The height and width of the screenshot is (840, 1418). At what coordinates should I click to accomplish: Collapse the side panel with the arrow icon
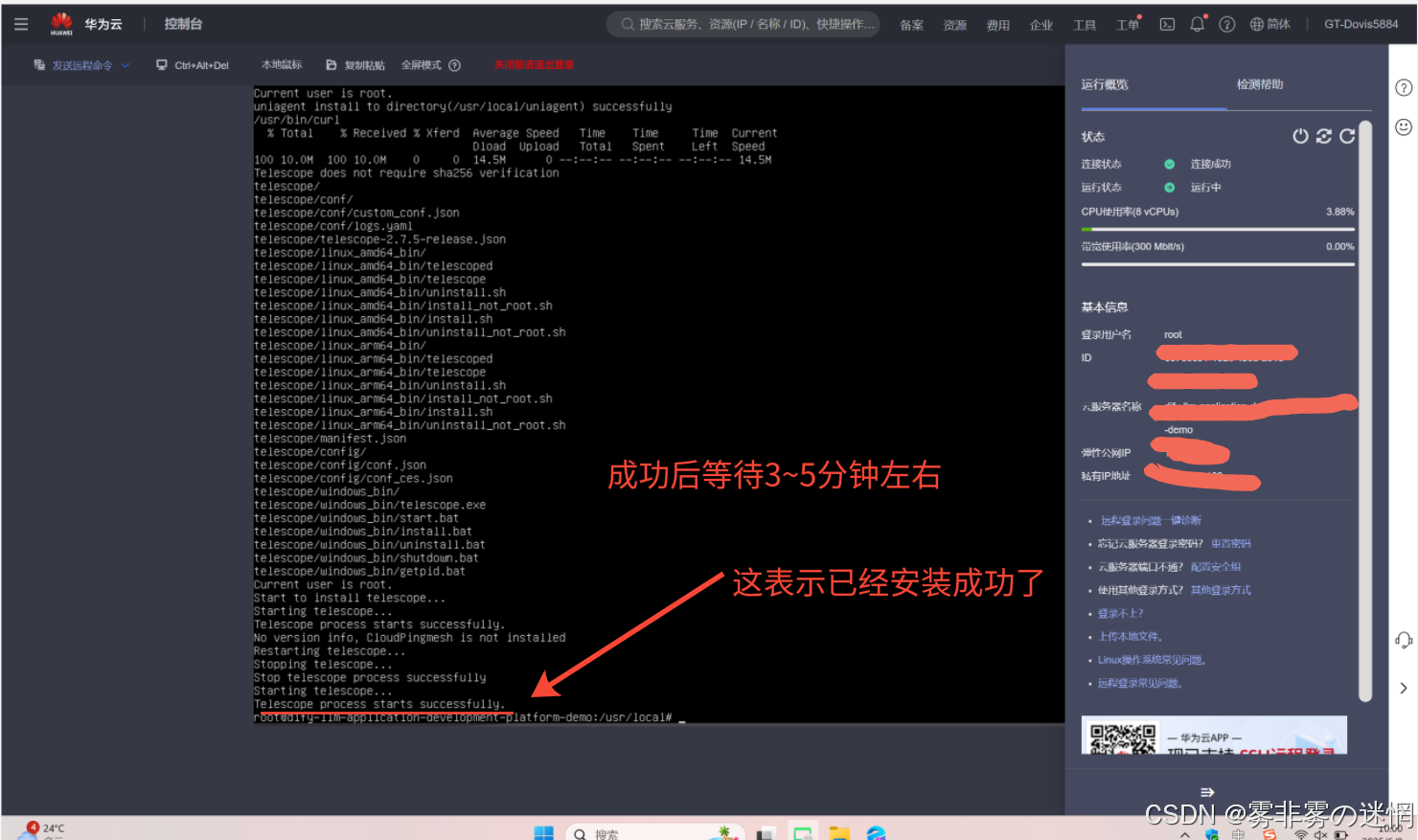(x=1404, y=688)
